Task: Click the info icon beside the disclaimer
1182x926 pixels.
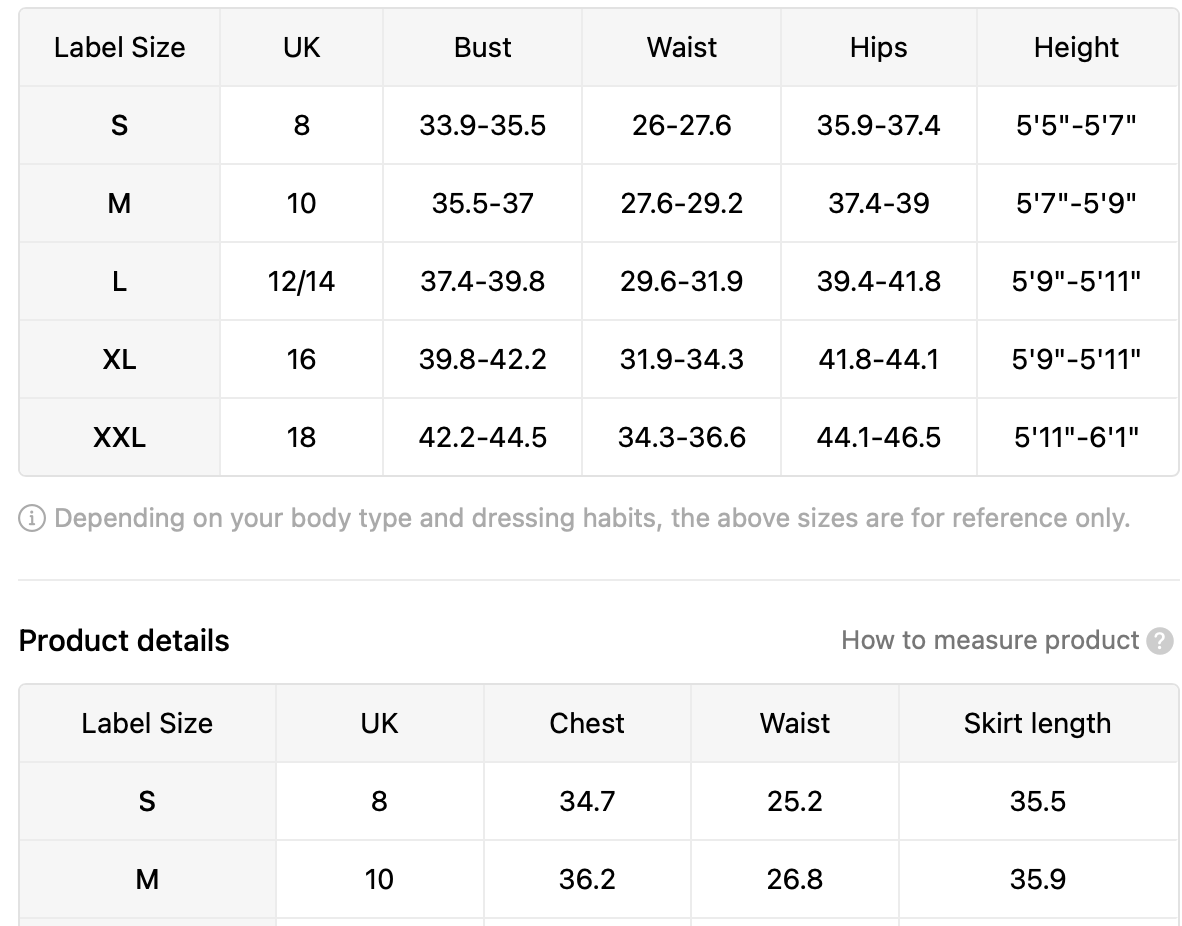Action: pos(32,518)
